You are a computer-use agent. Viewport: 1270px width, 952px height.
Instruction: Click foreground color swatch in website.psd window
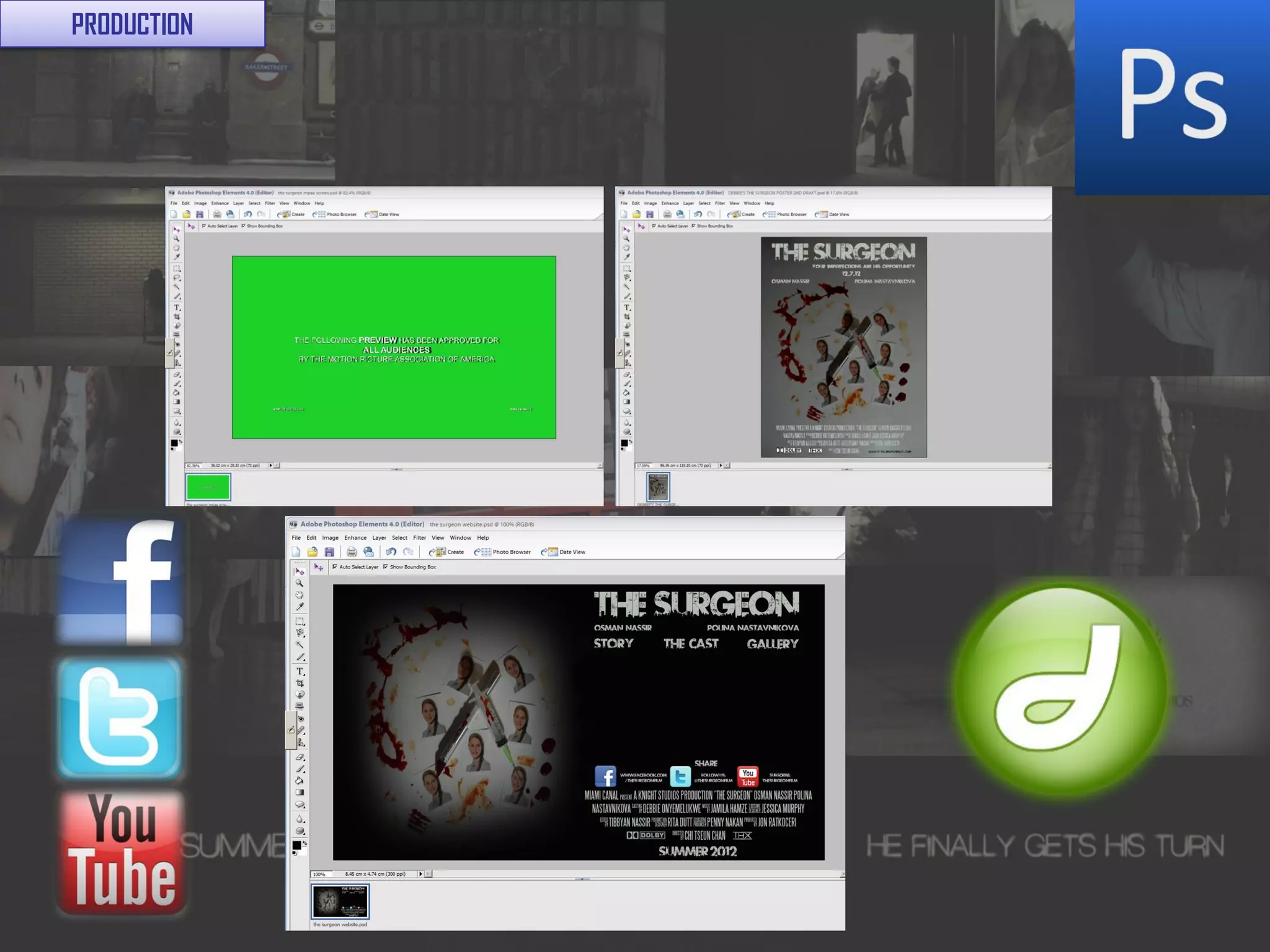coord(296,845)
